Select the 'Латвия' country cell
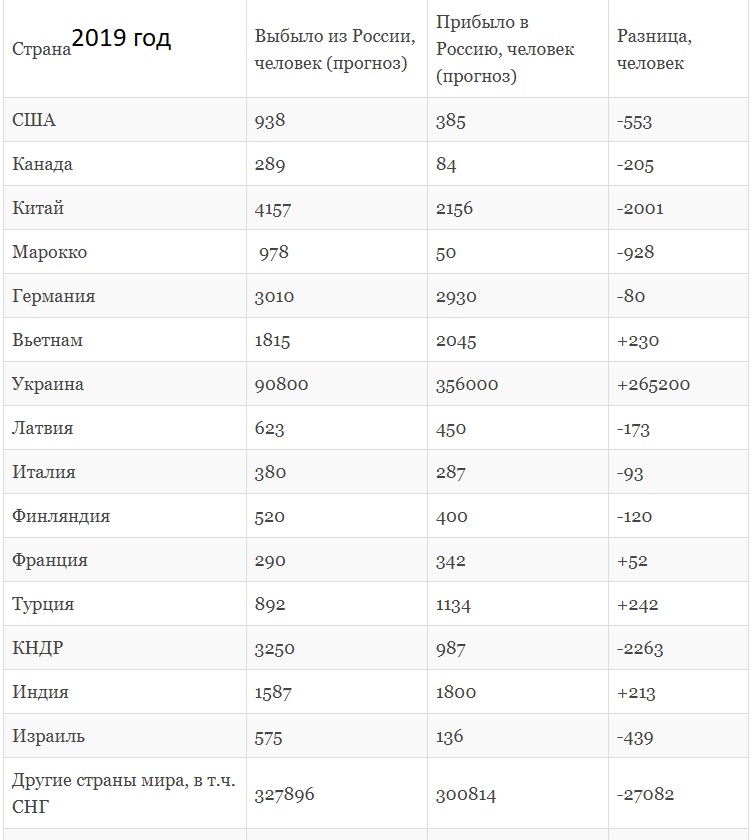This screenshot has height=840, width=752. [x=42, y=428]
